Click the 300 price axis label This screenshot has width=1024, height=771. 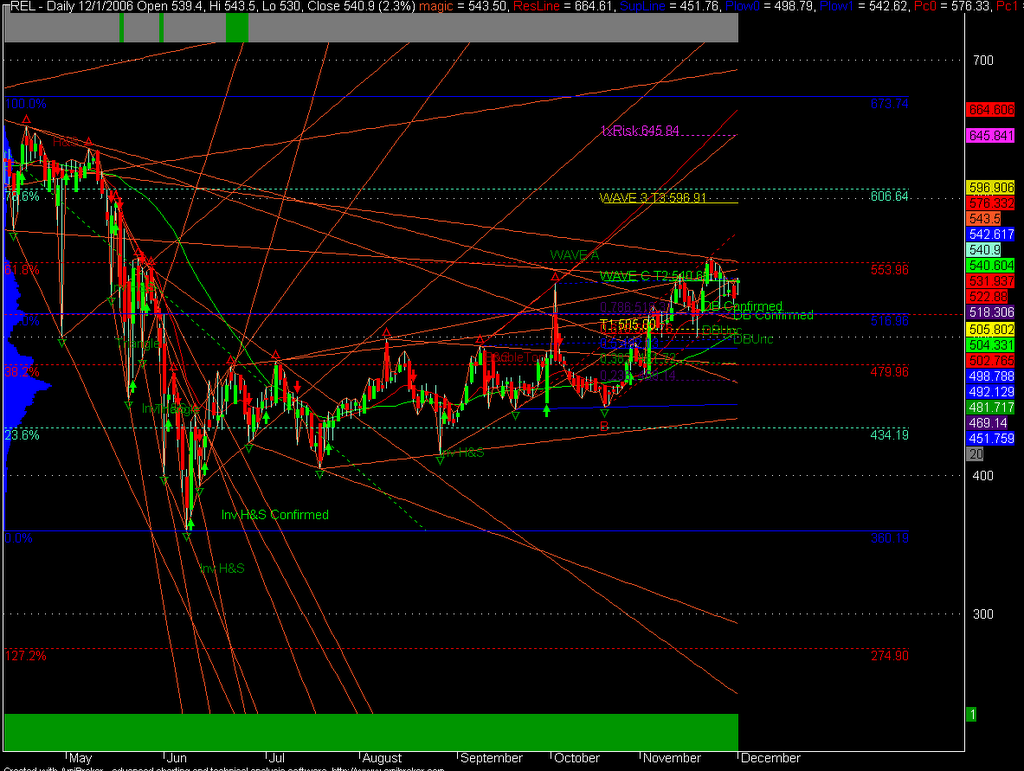point(983,614)
